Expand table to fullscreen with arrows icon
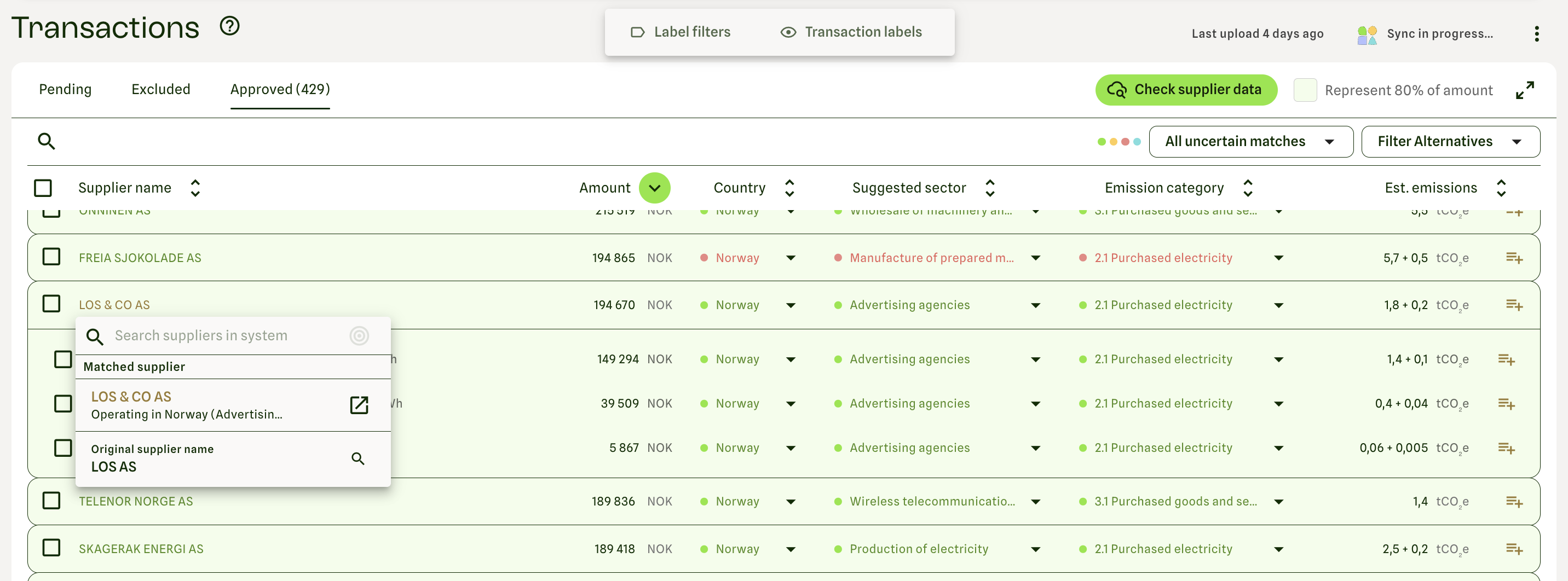 [1525, 90]
